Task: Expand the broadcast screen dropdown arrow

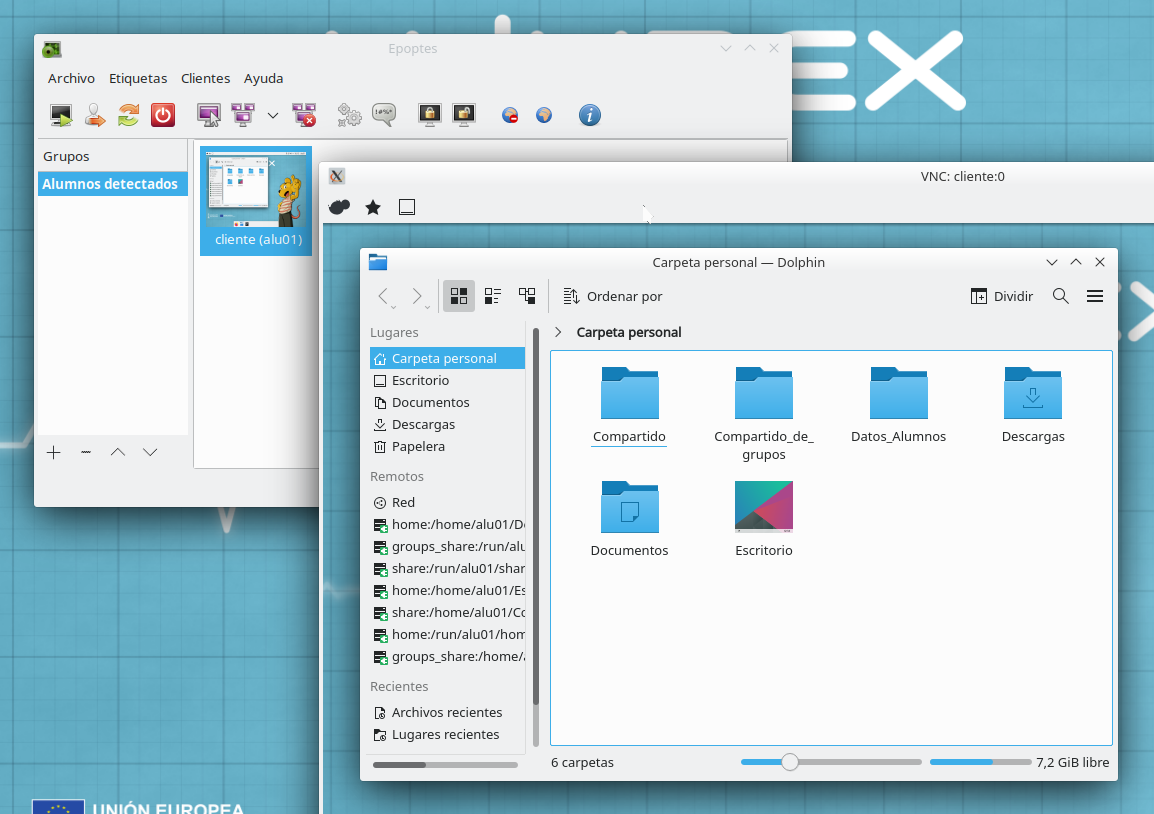Action: click(x=273, y=115)
